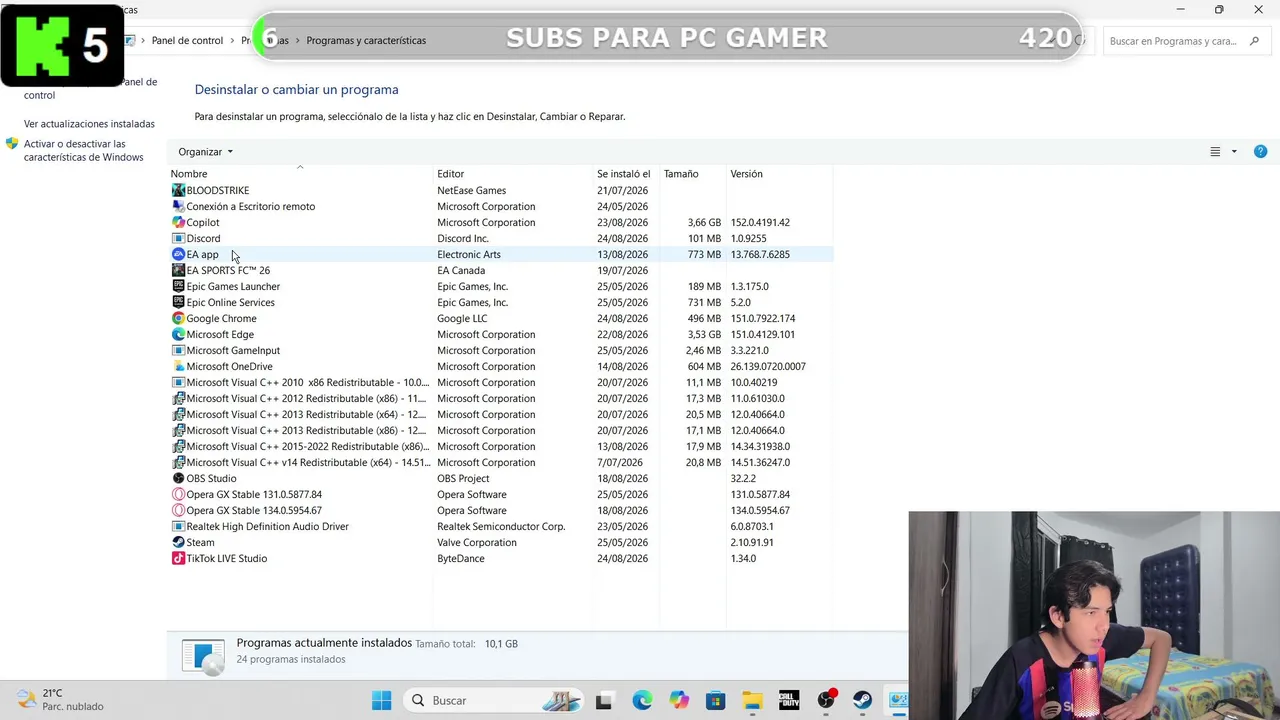This screenshot has height=720, width=1280.
Task: Sort programs by the Editor column
Action: tap(450, 174)
